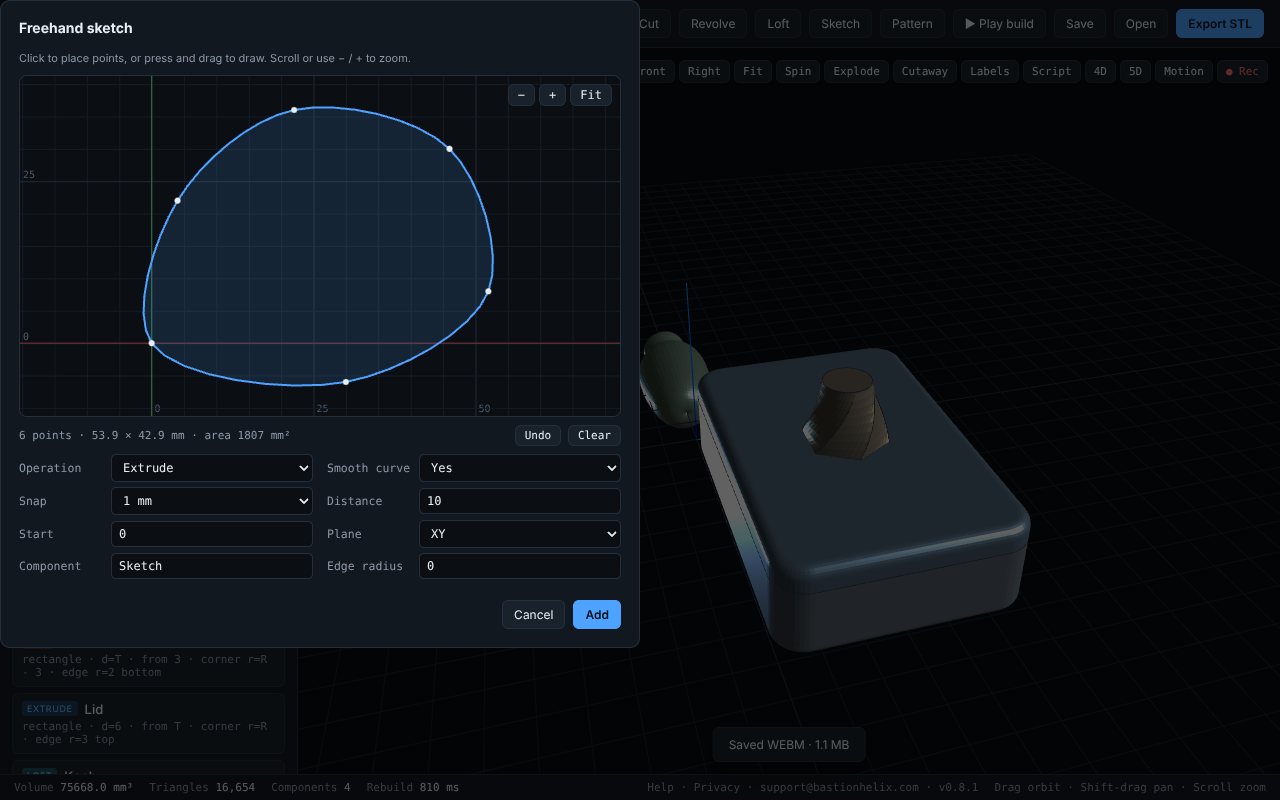1280x800 pixels.
Task: Undo the last sketch point
Action: click(x=538, y=435)
